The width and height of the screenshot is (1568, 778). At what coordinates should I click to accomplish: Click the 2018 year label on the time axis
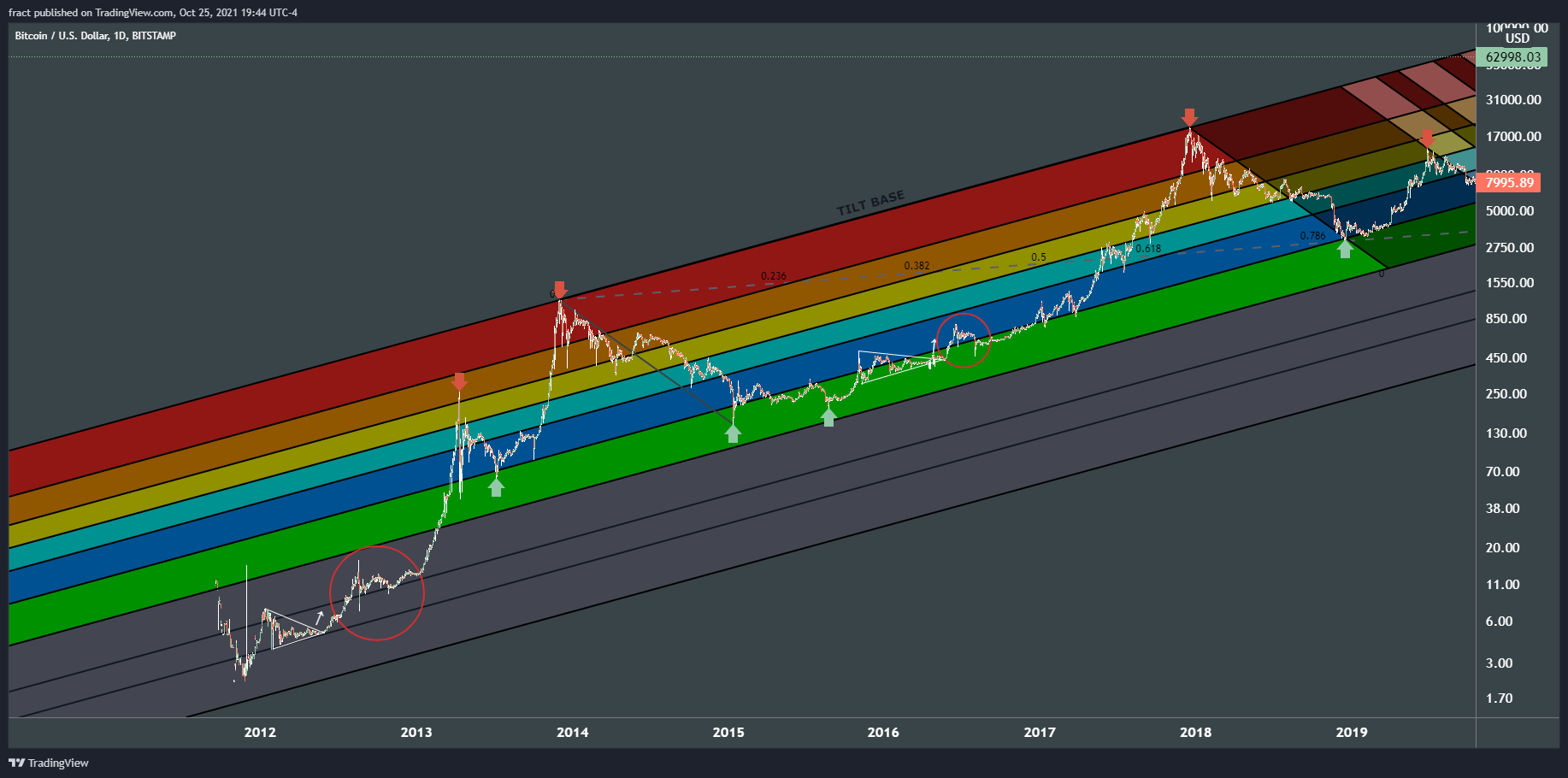tap(1195, 732)
